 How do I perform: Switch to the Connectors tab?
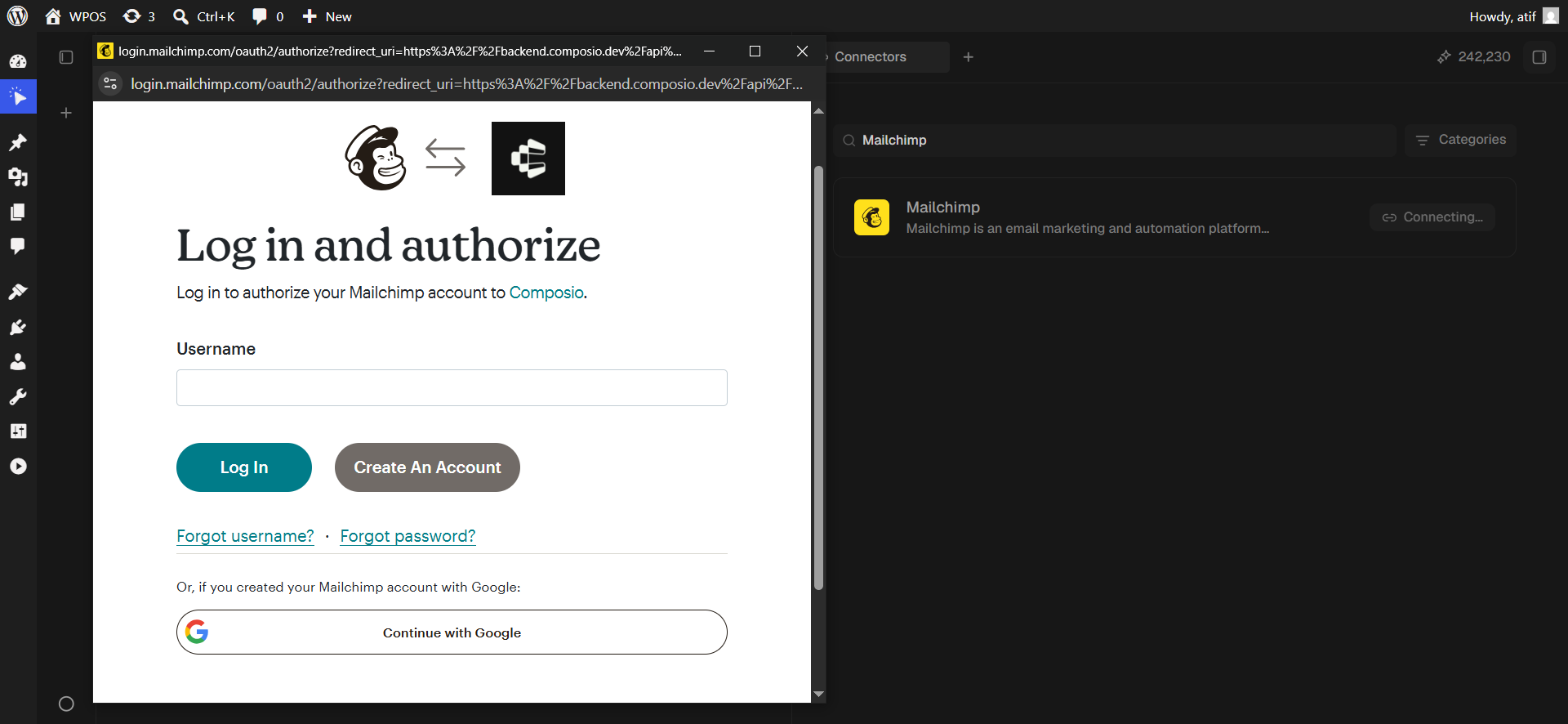870,57
